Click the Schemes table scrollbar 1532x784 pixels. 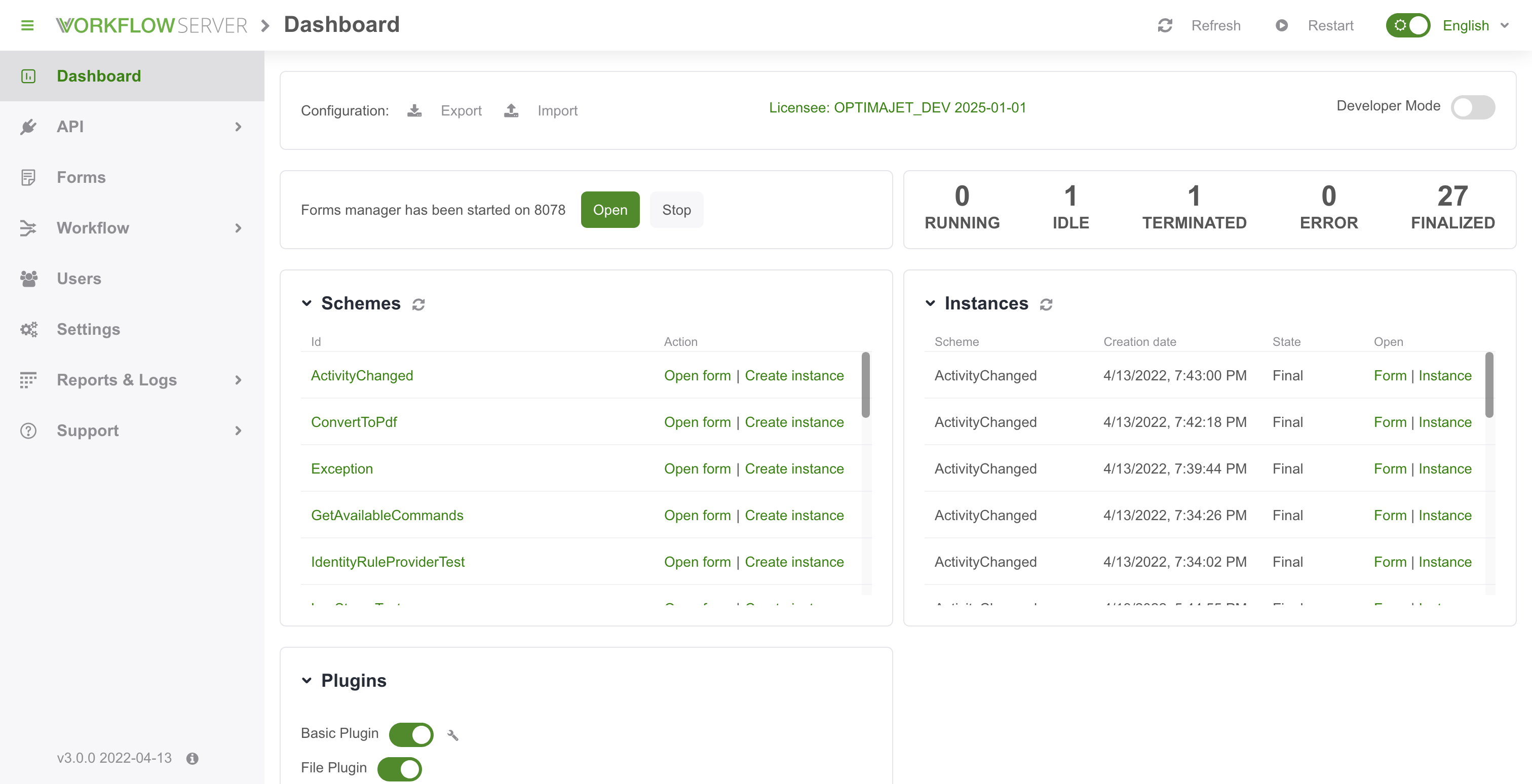pyautogui.click(x=866, y=385)
